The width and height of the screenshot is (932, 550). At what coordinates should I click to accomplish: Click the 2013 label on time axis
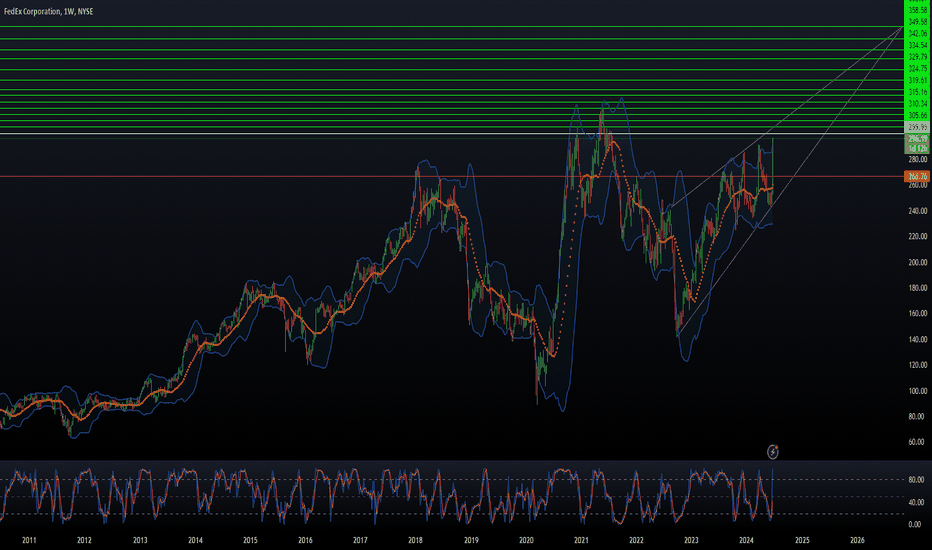coord(140,540)
